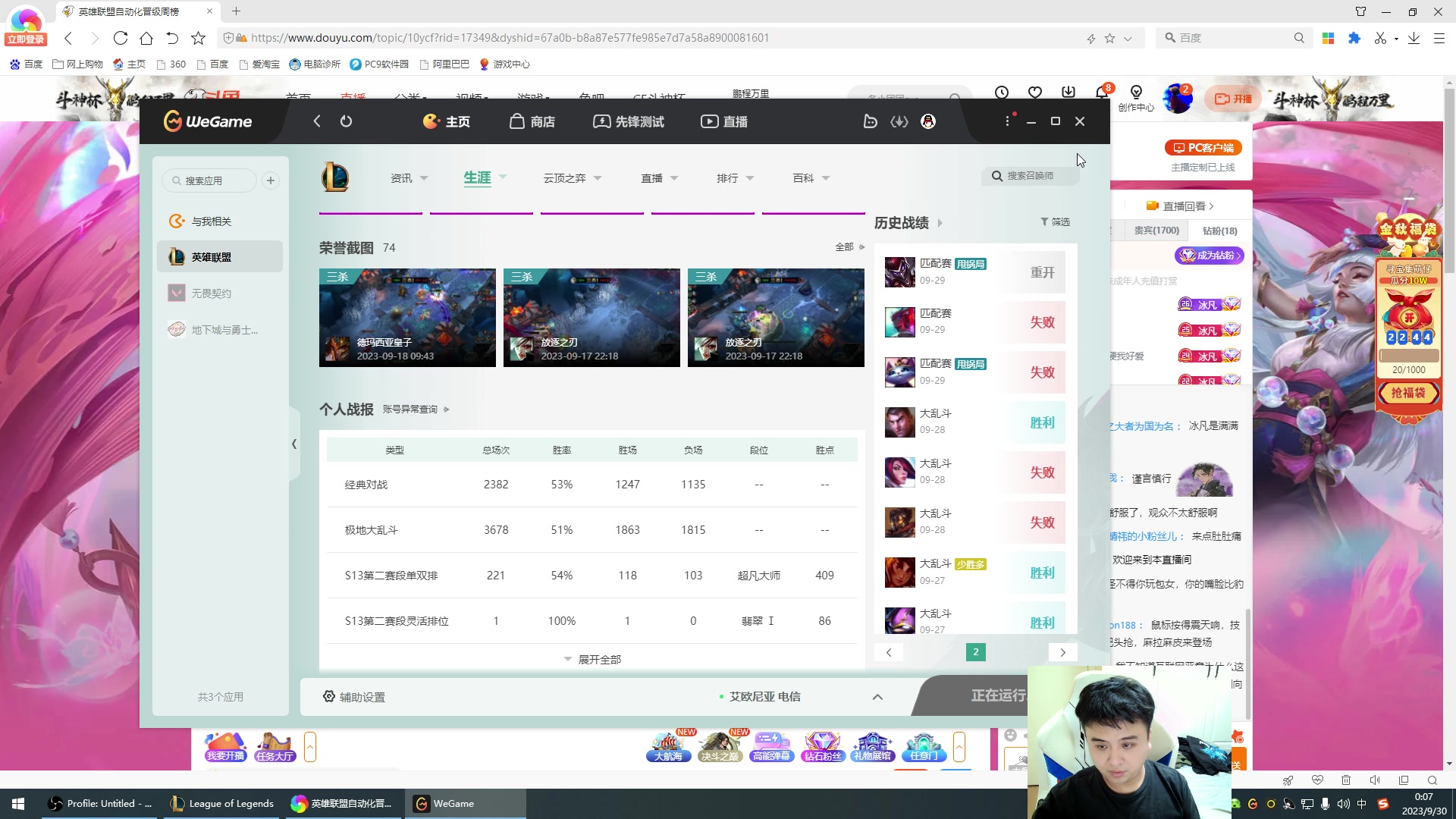Open 胜利 大乱斗 match 09-28
The image size is (1456, 819).
coord(974,422)
